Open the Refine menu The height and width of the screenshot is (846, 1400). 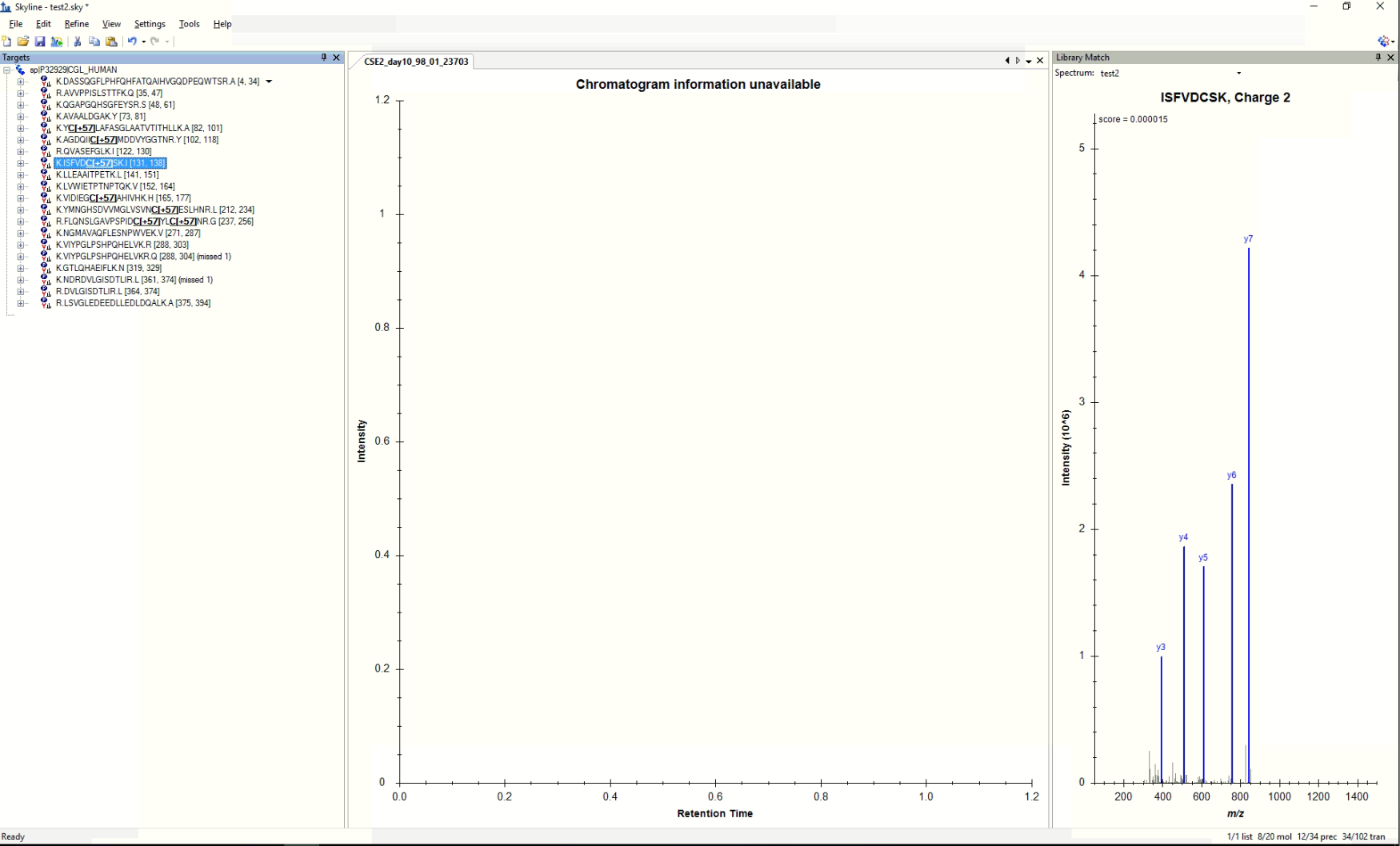click(x=76, y=24)
